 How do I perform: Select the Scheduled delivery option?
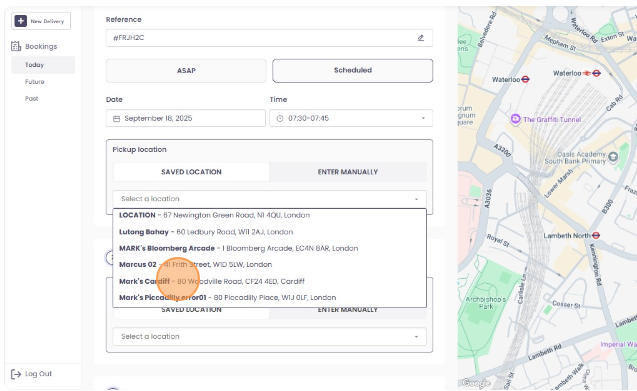[x=353, y=71]
